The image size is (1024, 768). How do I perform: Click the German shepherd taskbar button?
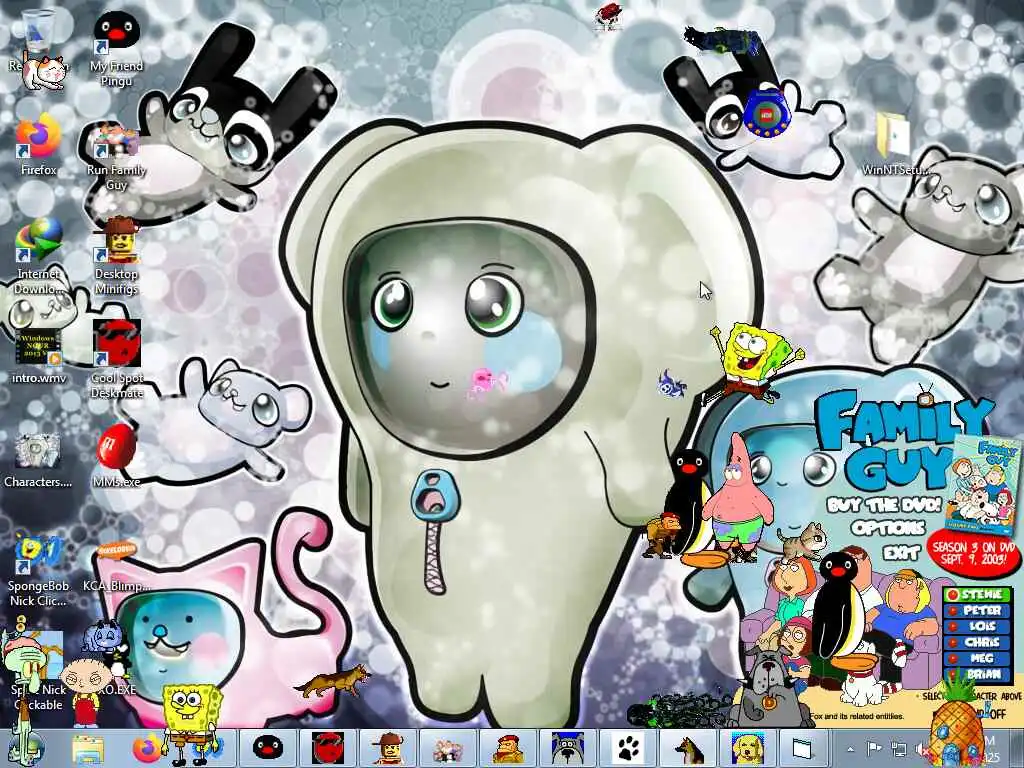688,748
